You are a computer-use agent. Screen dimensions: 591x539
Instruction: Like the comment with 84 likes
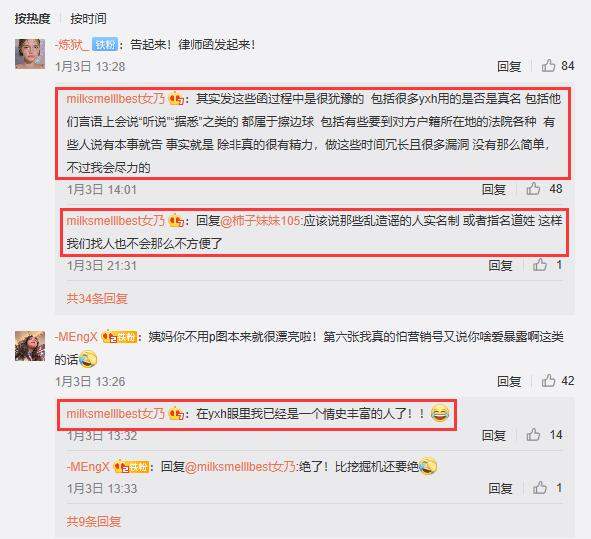(548, 66)
